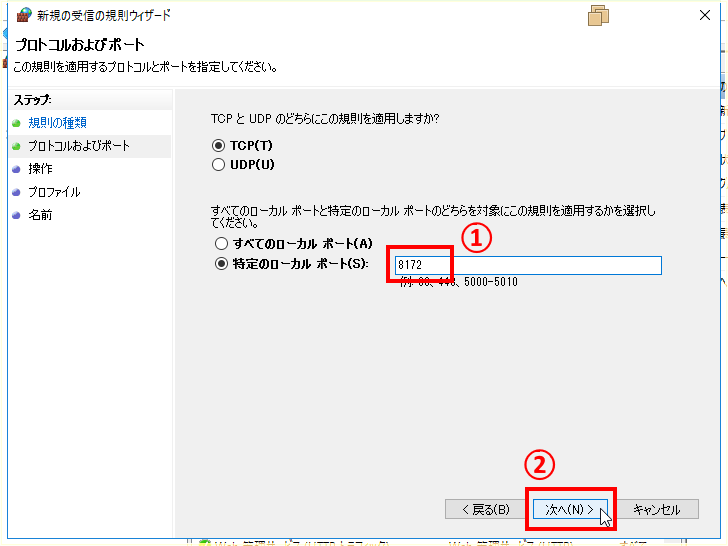The width and height of the screenshot is (728, 546).
Task: Click the port example text 5000-5010
Action: pyautogui.click(x=491, y=282)
